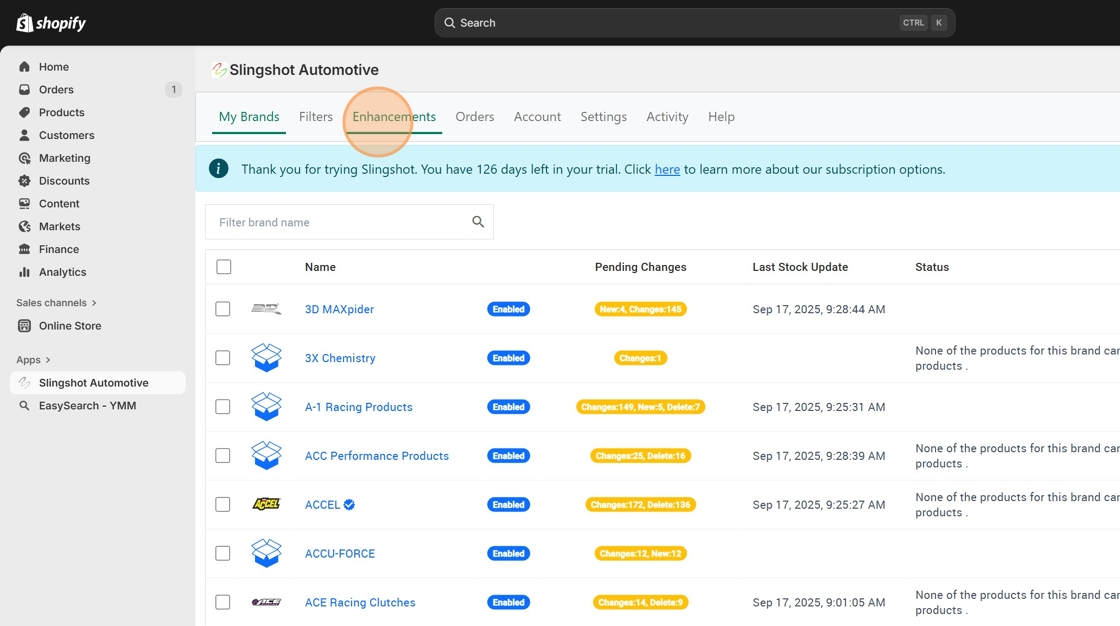1120x626 pixels.
Task: Open the Settings tab
Action: (x=604, y=116)
